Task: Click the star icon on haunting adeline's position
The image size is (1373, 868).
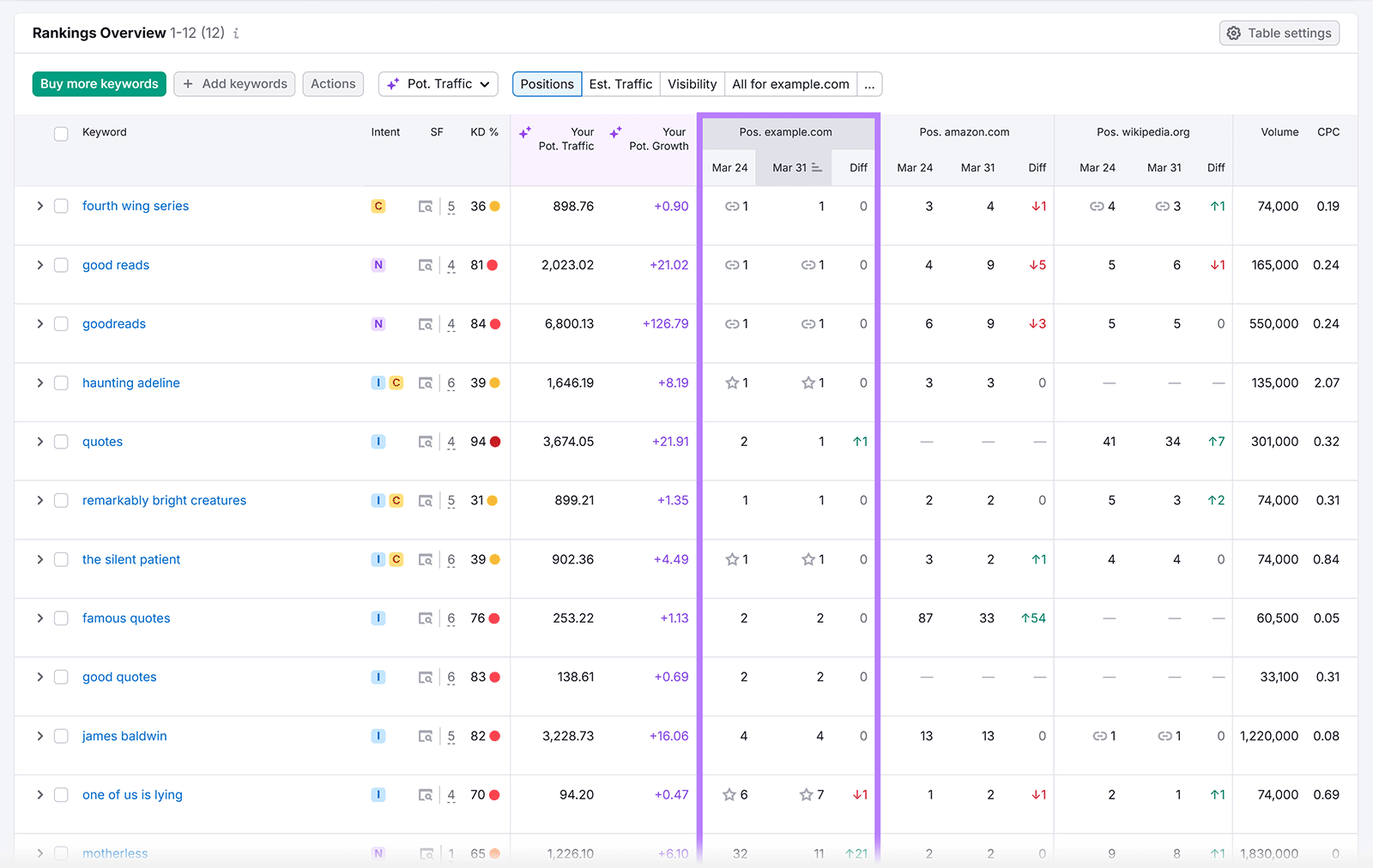Action: 734,383
